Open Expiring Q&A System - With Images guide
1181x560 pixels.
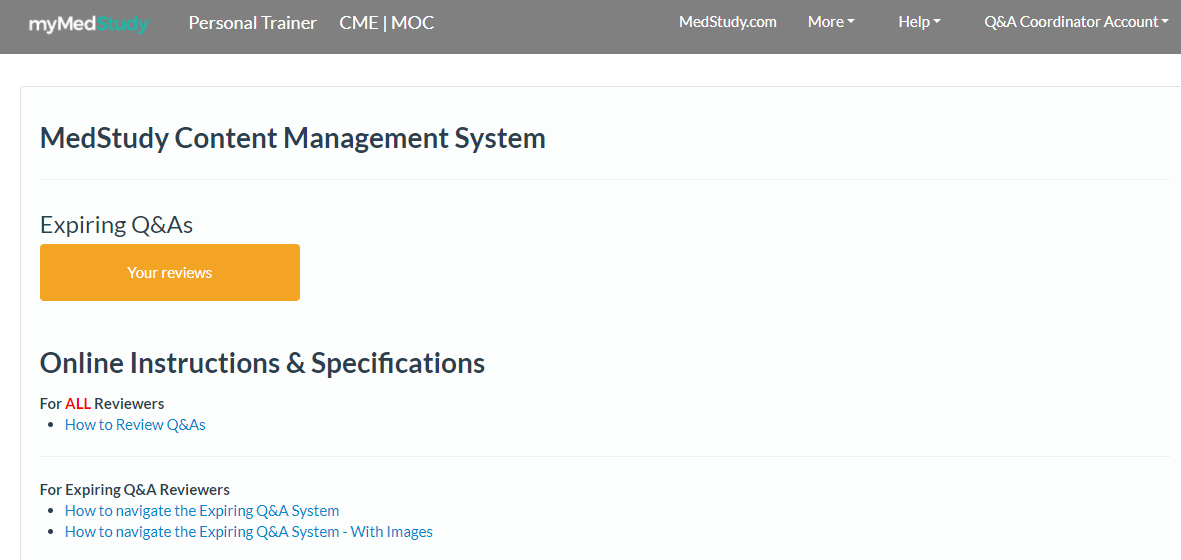249,531
